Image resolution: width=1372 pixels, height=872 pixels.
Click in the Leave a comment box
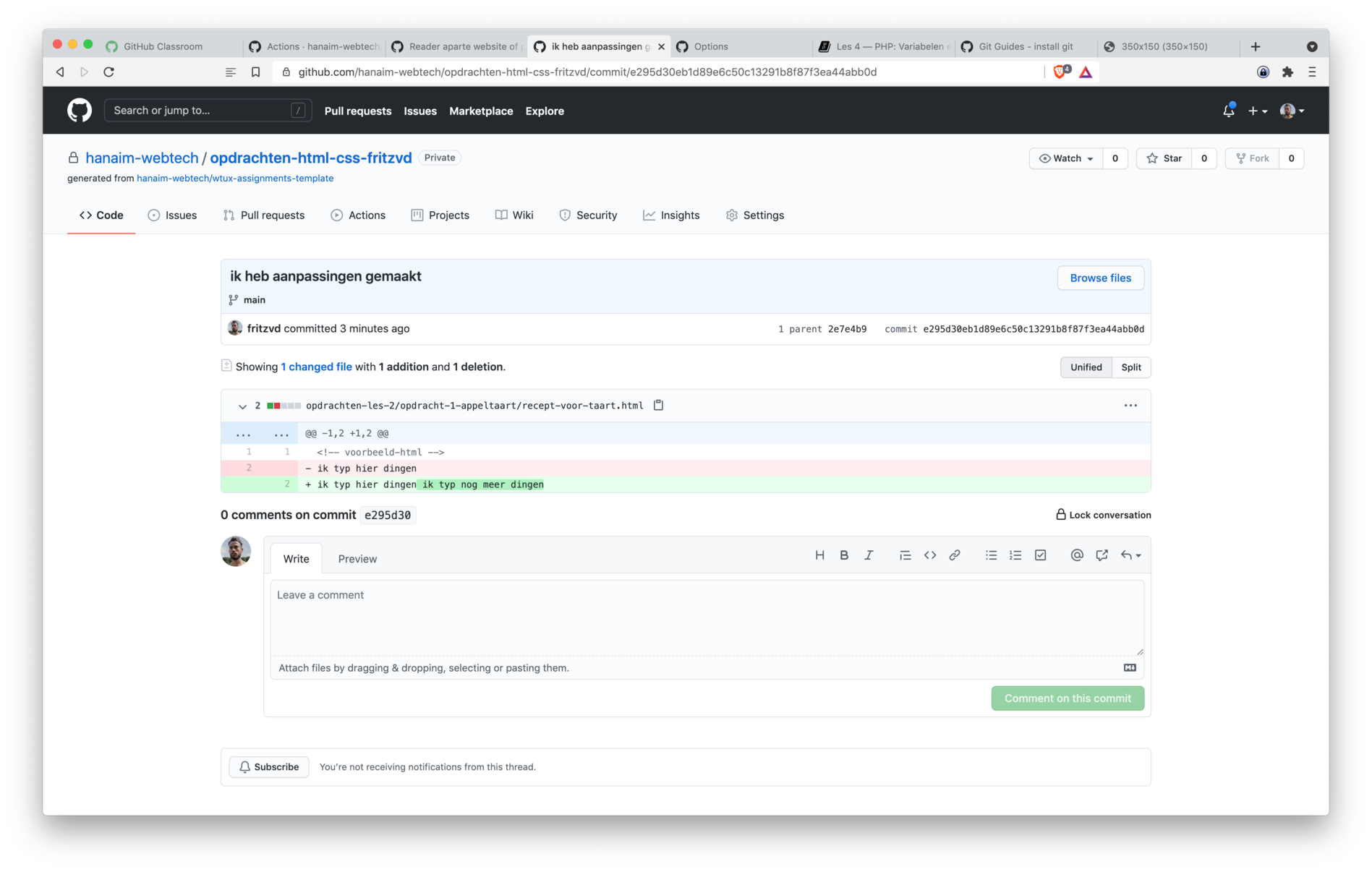[707, 618]
